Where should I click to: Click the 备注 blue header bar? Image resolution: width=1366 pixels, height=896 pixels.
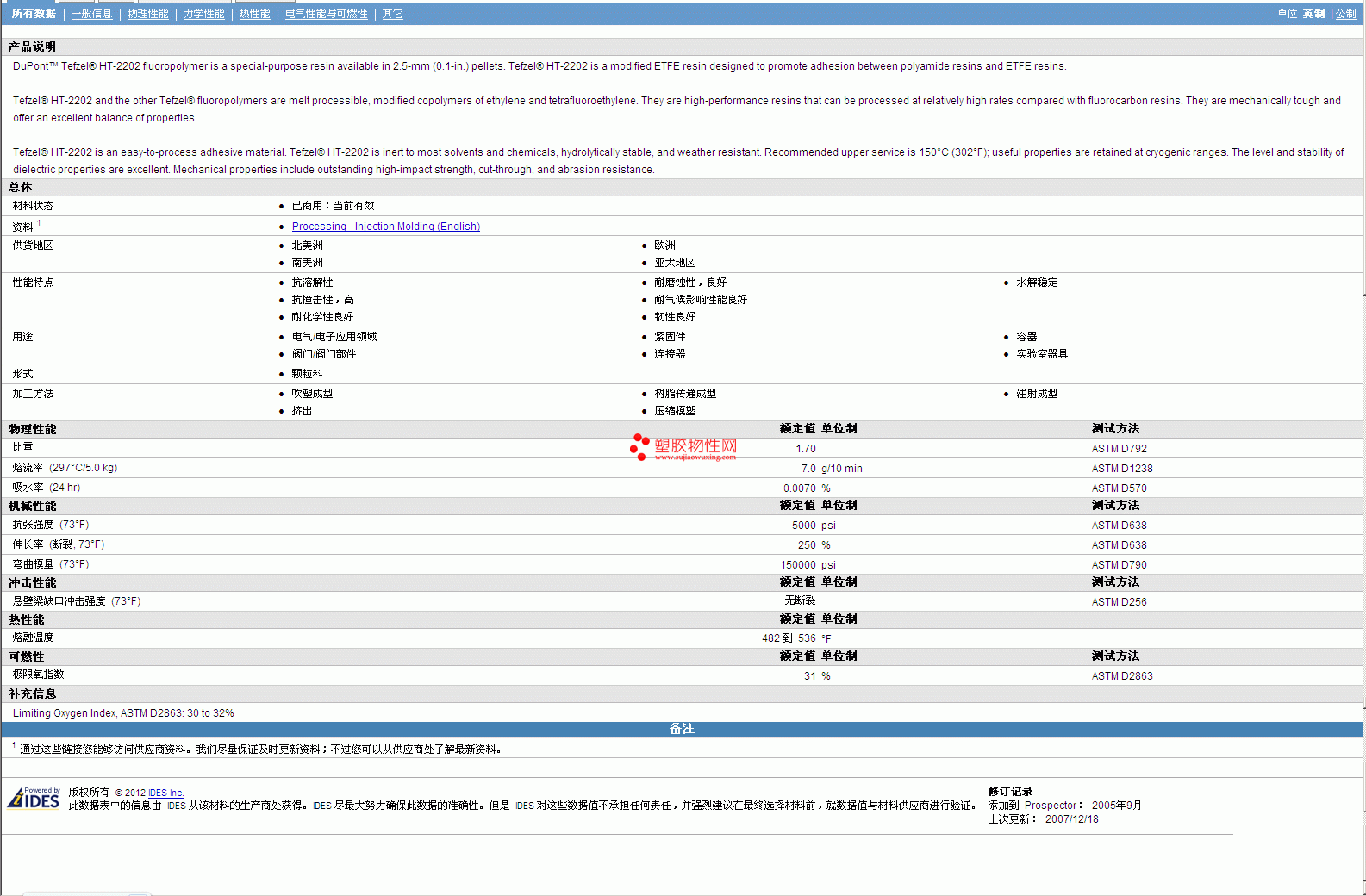[x=682, y=729]
